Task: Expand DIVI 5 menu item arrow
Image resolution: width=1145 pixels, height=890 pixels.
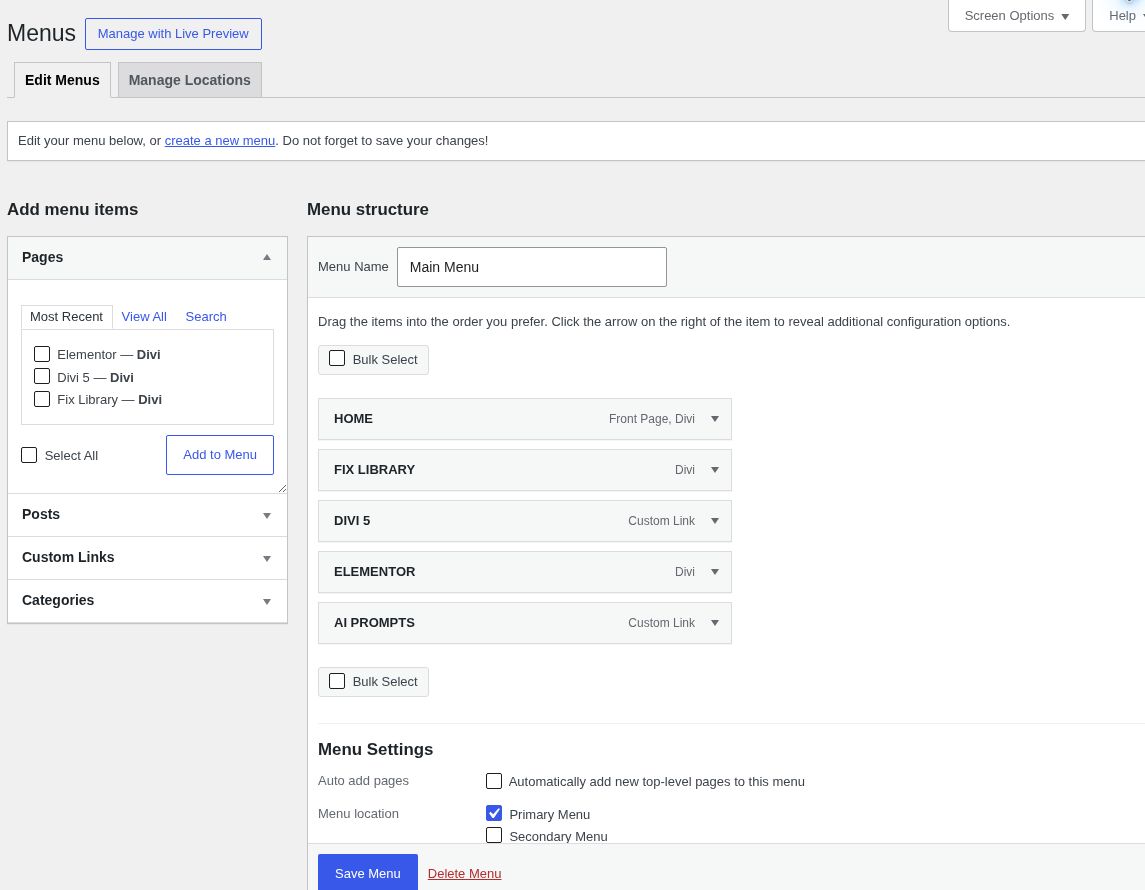Action: [x=715, y=521]
